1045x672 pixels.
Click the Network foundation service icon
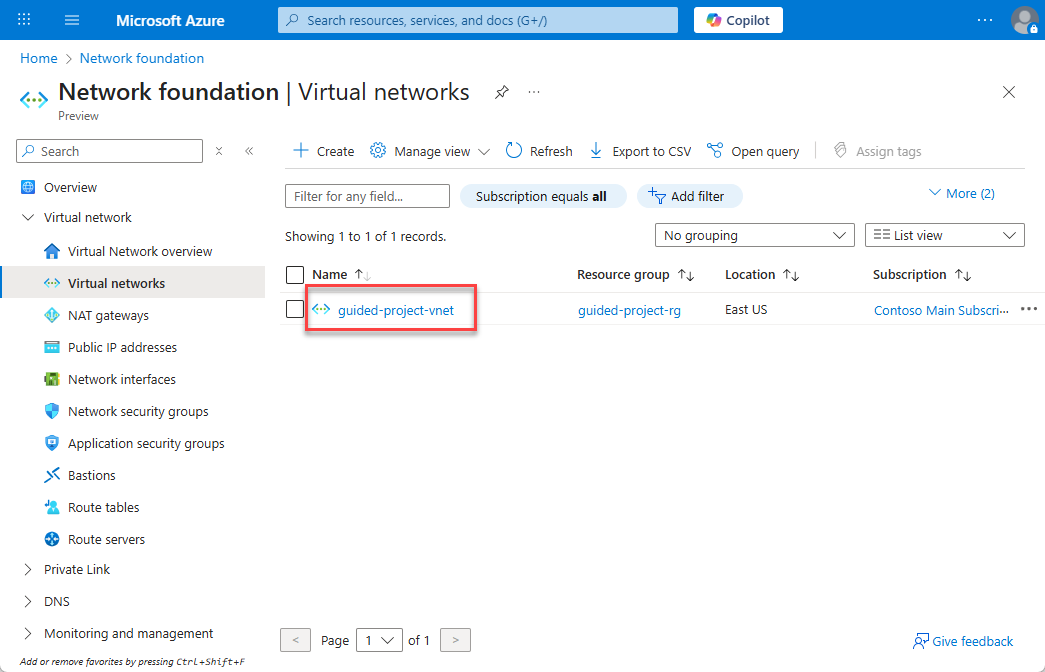(x=34, y=100)
